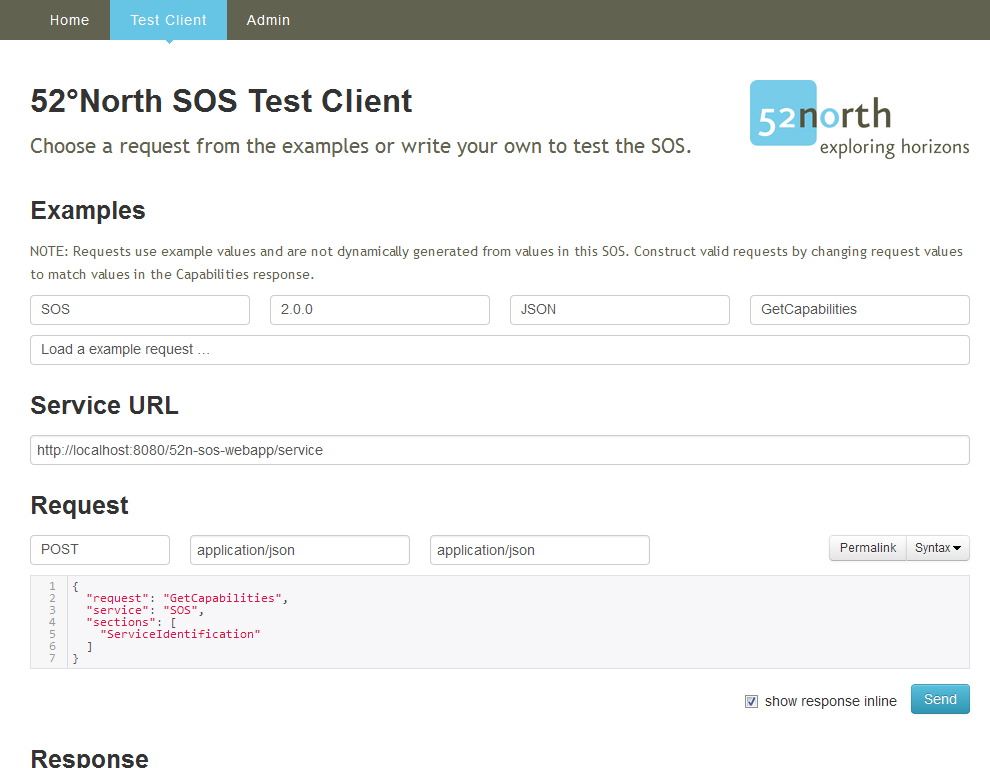Select the Test Client tab
This screenshot has height=768, width=990.
point(169,20)
